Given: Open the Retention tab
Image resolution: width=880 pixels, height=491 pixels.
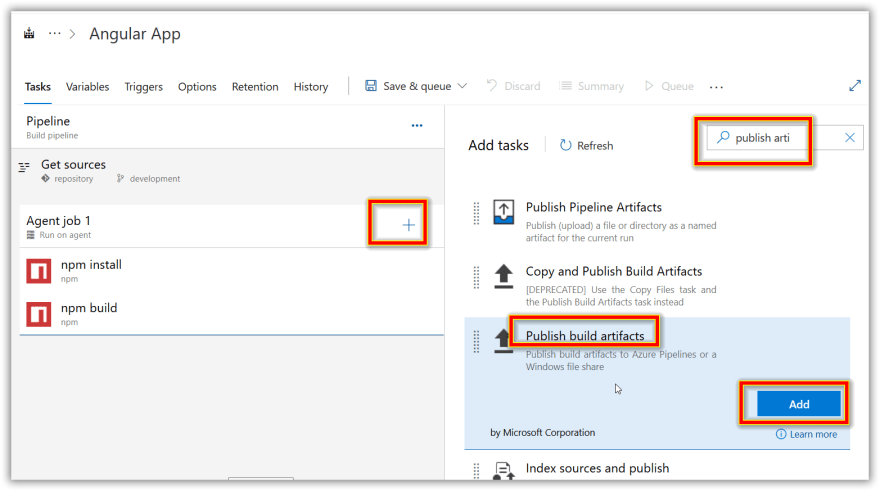Looking at the screenshot, I should coord(255,86).
